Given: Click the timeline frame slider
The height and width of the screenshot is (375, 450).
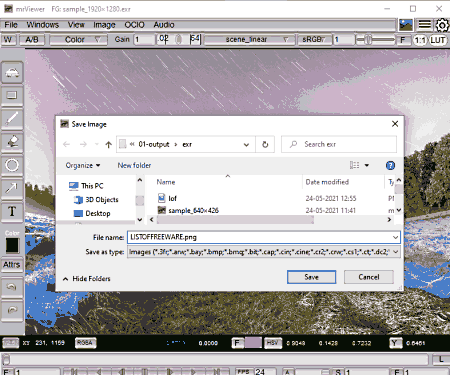Looking at the screenshot, I should (215, 359).
